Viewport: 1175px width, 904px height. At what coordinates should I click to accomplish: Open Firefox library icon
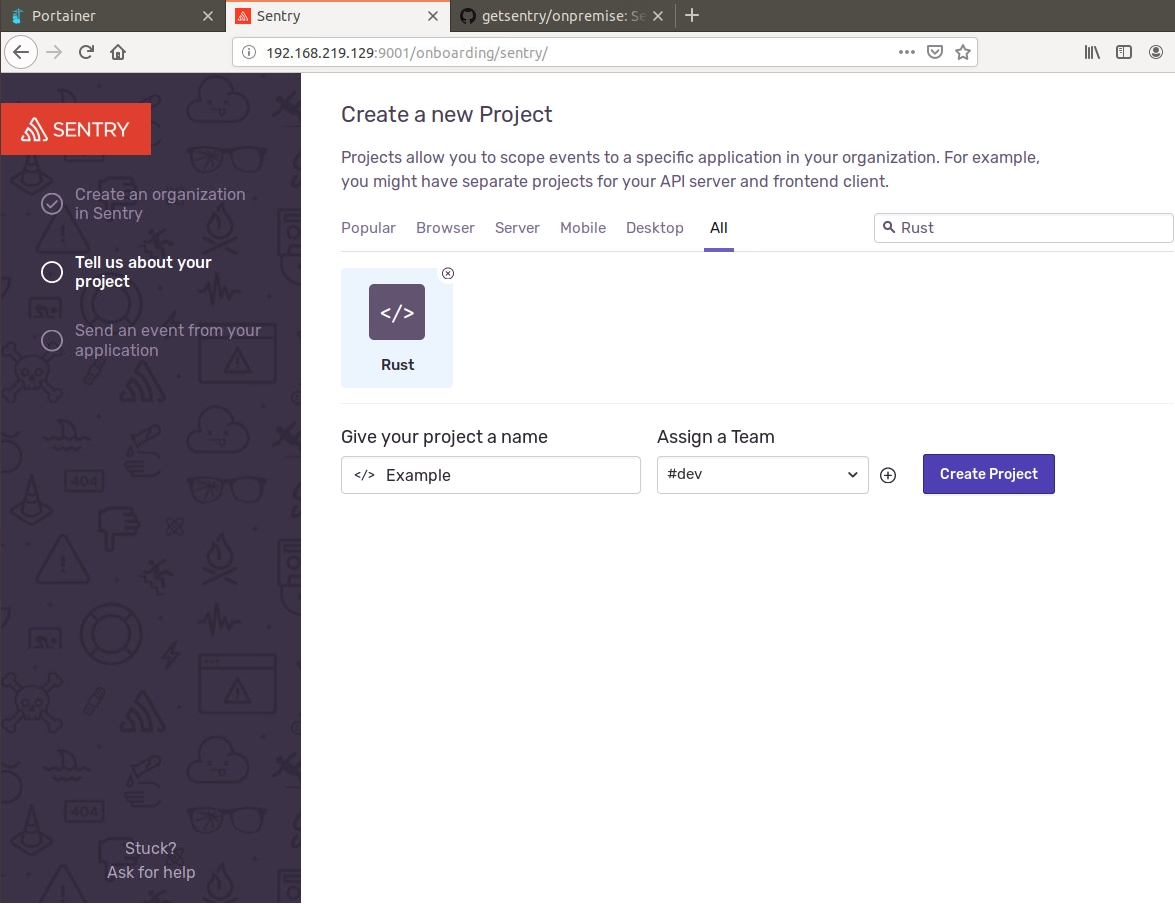1092,52
